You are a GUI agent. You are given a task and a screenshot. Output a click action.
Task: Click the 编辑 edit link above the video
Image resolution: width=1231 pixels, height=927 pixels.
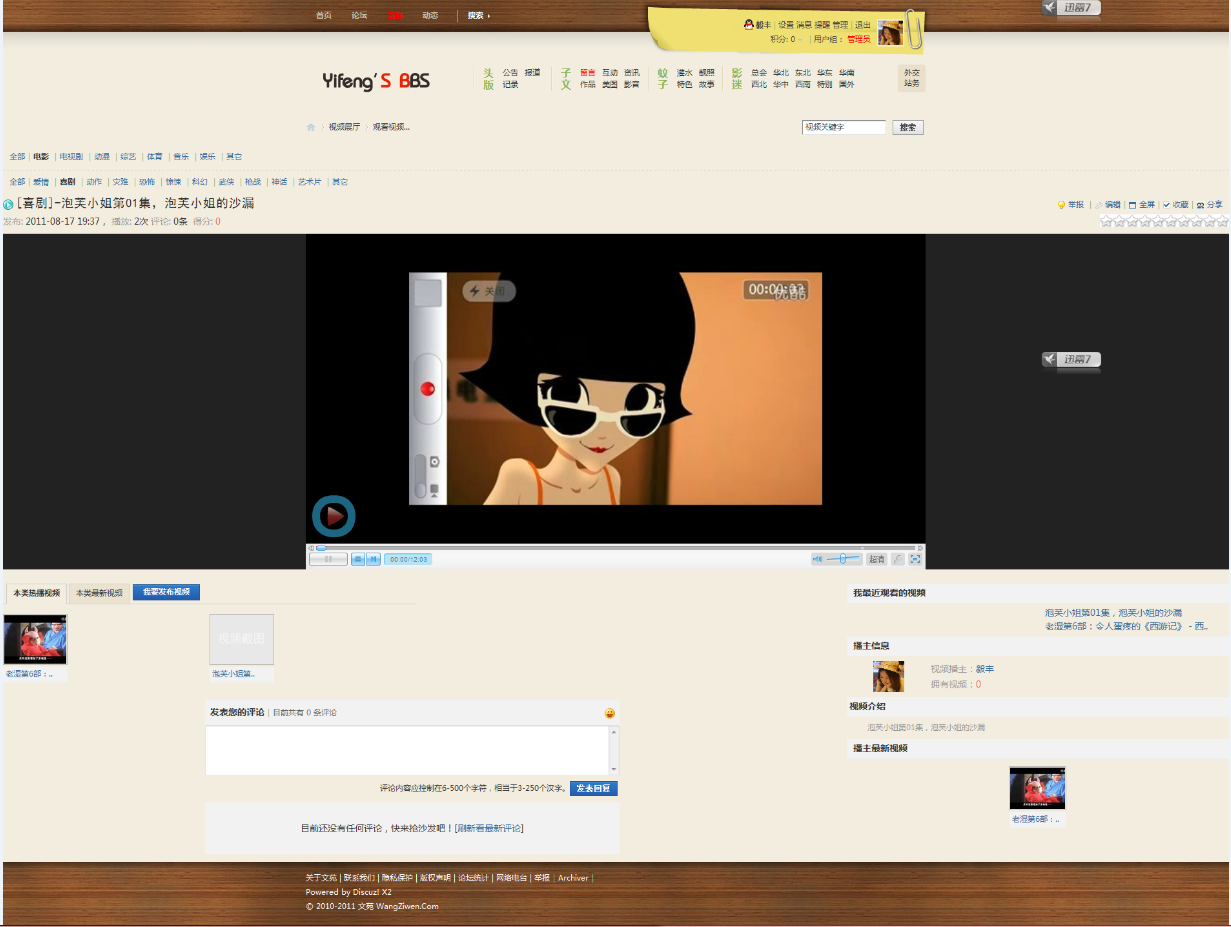tap(1108, 204)
